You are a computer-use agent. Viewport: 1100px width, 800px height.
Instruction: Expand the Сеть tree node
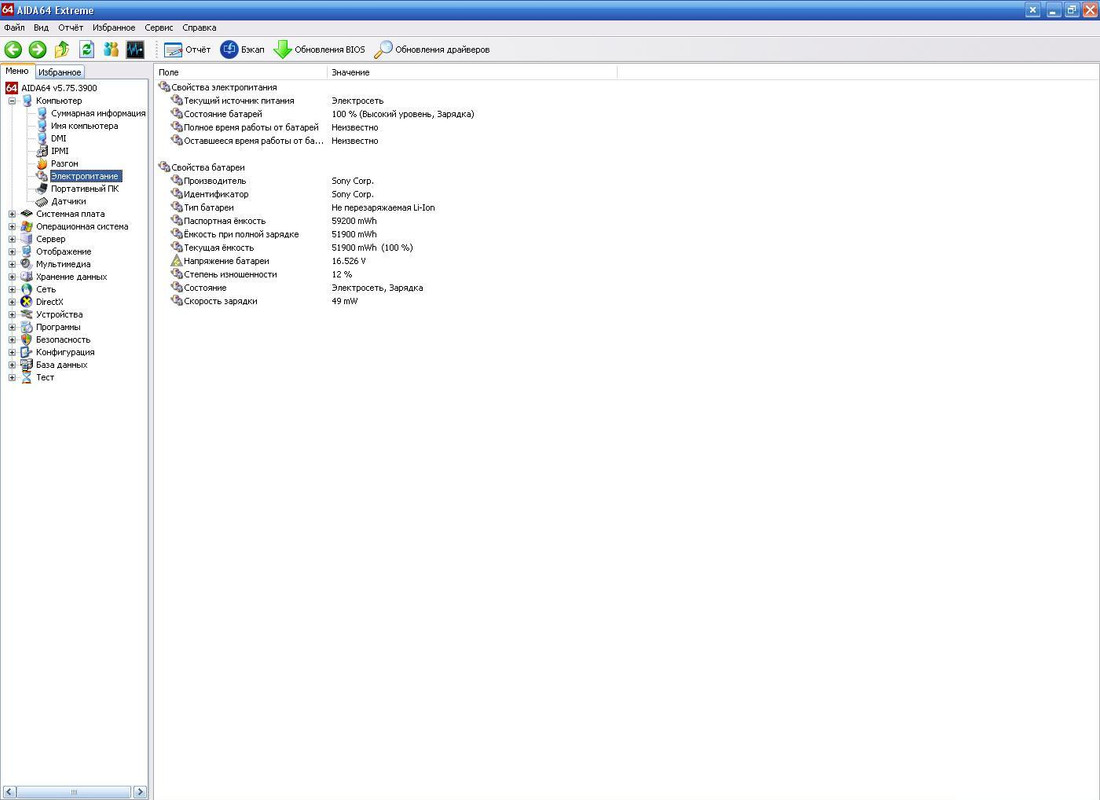tap(12, 289)
